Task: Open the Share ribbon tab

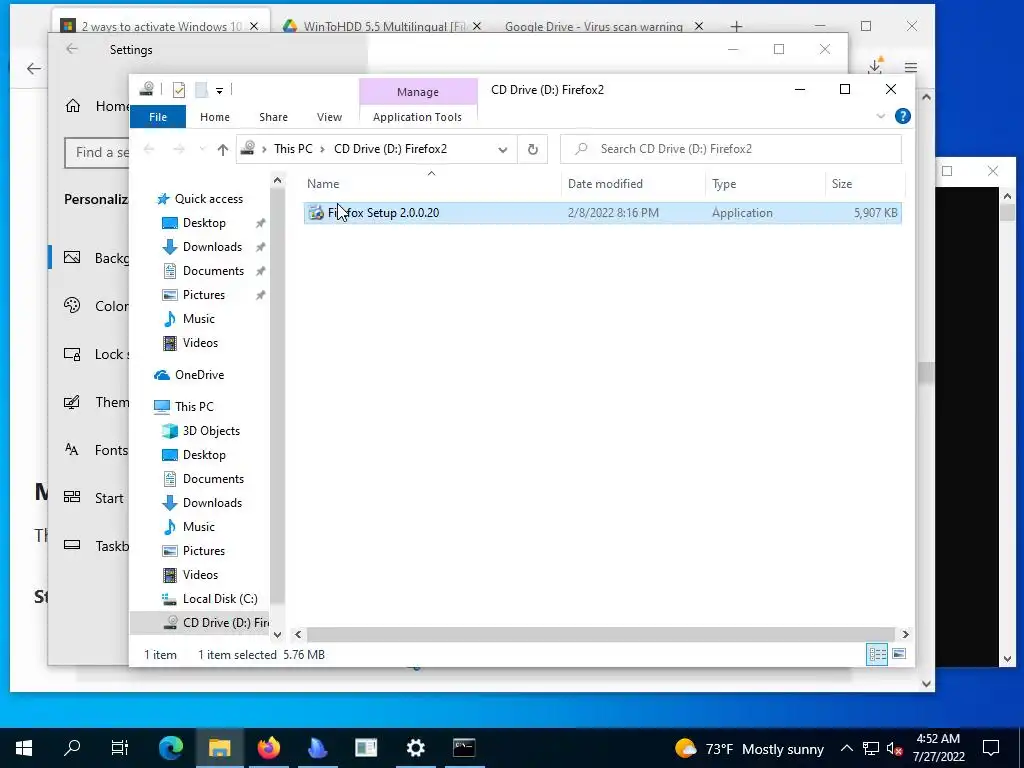Action: click(x=273, y=117)
